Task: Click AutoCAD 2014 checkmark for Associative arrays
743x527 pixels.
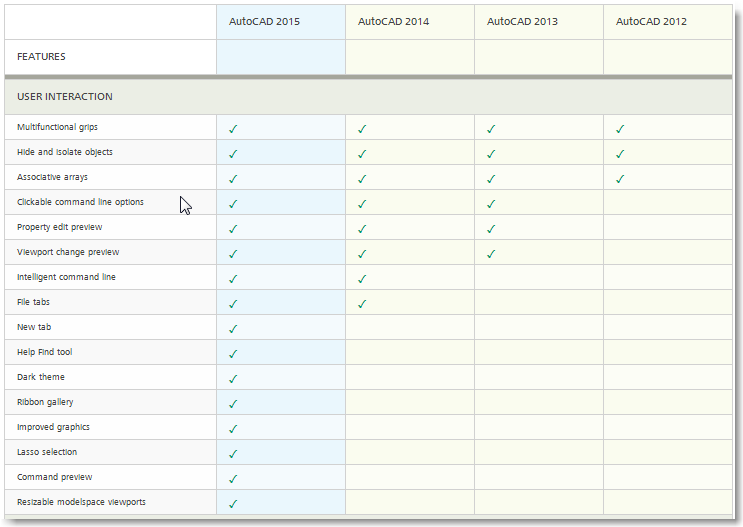Action: pyautogui.click(x=362, y=179)
